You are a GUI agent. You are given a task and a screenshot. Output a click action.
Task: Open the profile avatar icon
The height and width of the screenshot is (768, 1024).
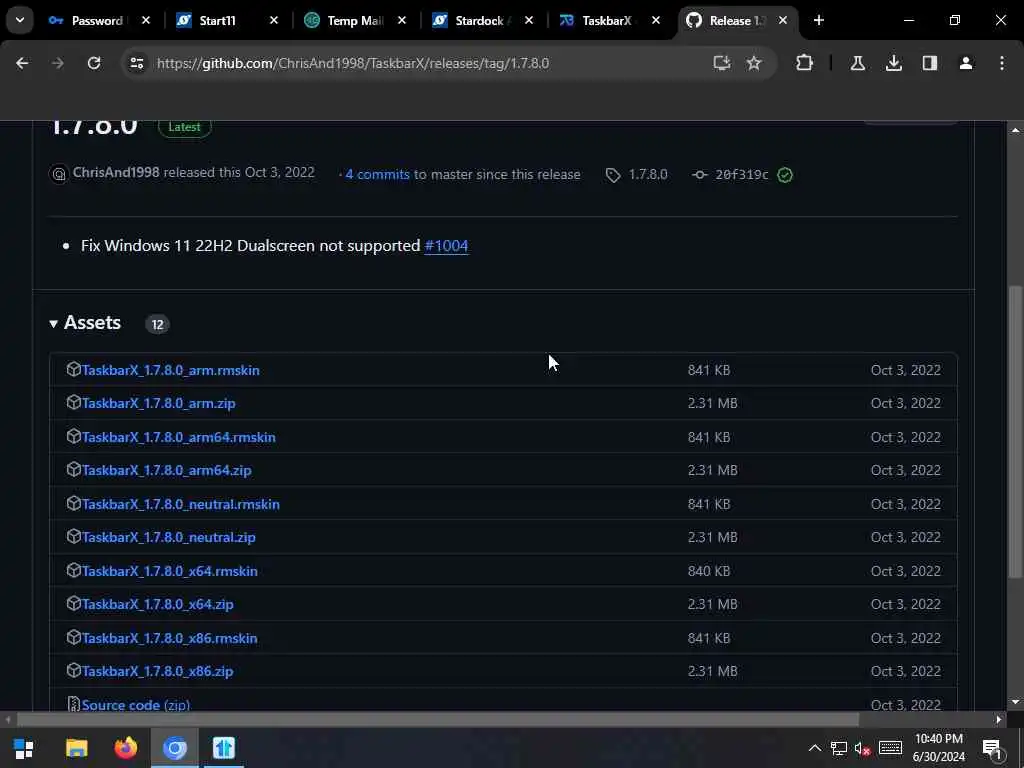[x=966, y=63]
